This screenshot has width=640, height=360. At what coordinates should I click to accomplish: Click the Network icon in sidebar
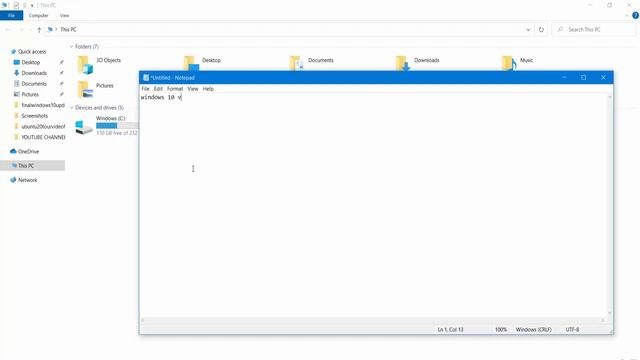pos(13,180)
